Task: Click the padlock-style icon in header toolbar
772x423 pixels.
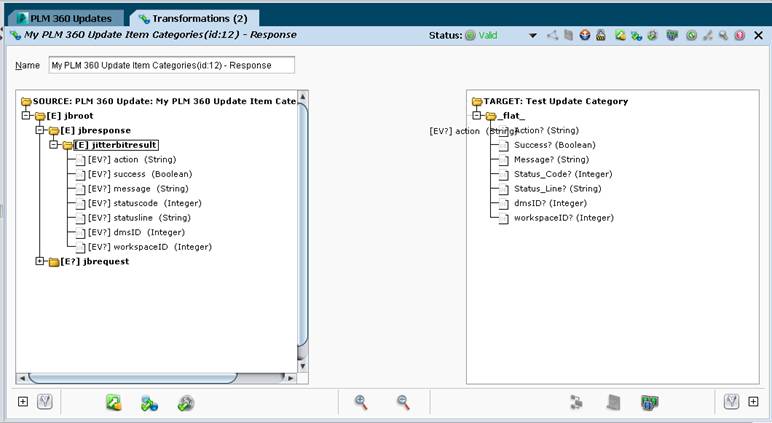Action: coord(601,35)
